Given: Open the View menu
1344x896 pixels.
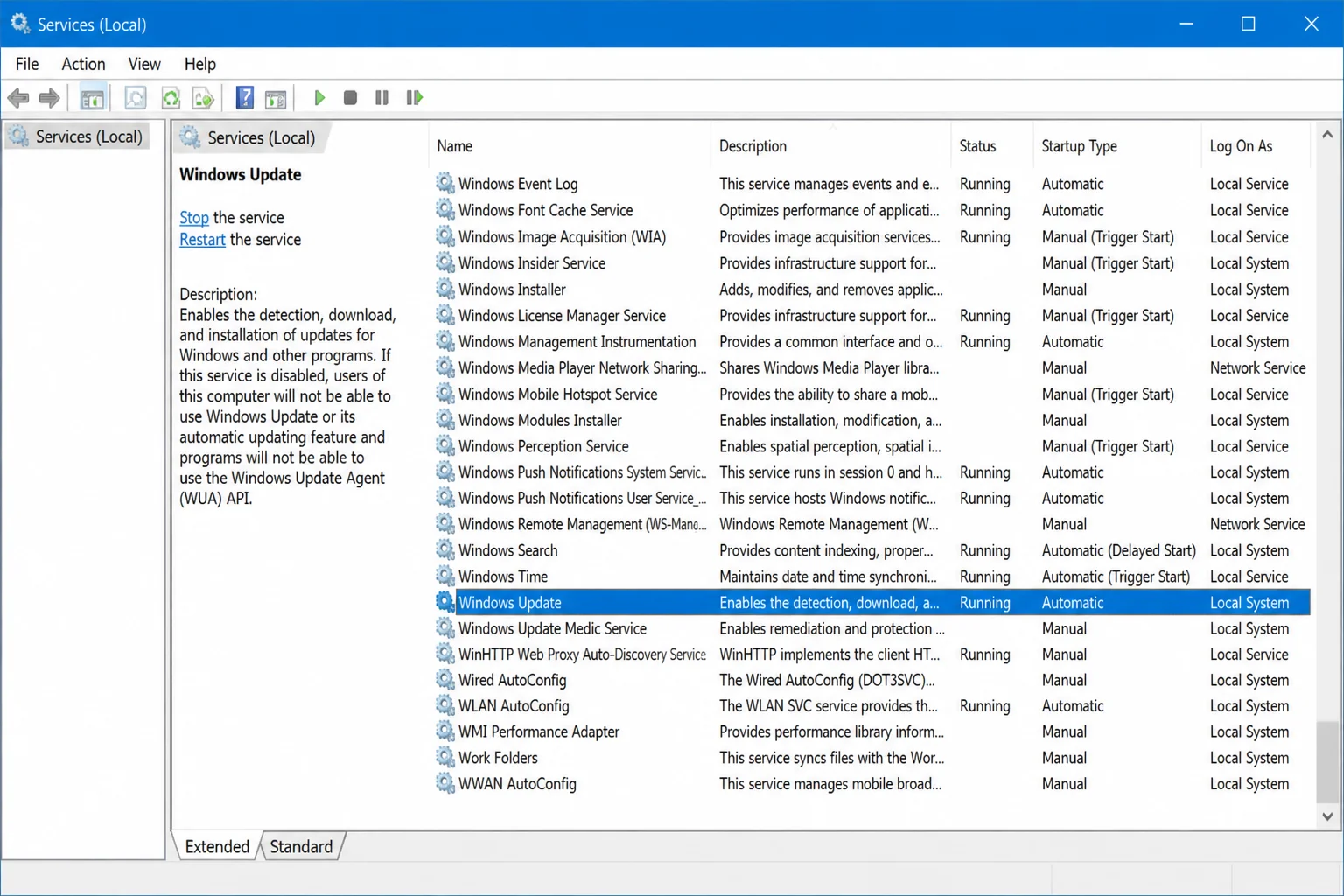Looking at the screenshot, I should [144, 64].
